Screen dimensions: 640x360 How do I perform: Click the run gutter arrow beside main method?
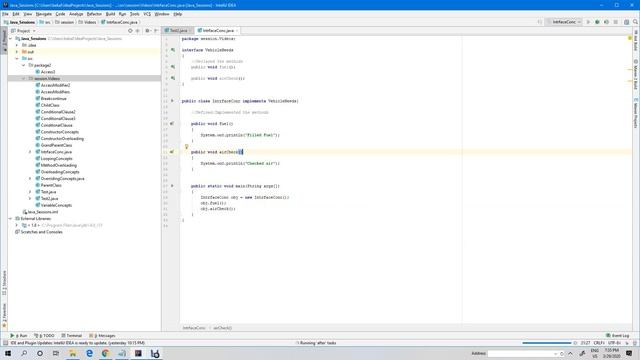(172, 186)
